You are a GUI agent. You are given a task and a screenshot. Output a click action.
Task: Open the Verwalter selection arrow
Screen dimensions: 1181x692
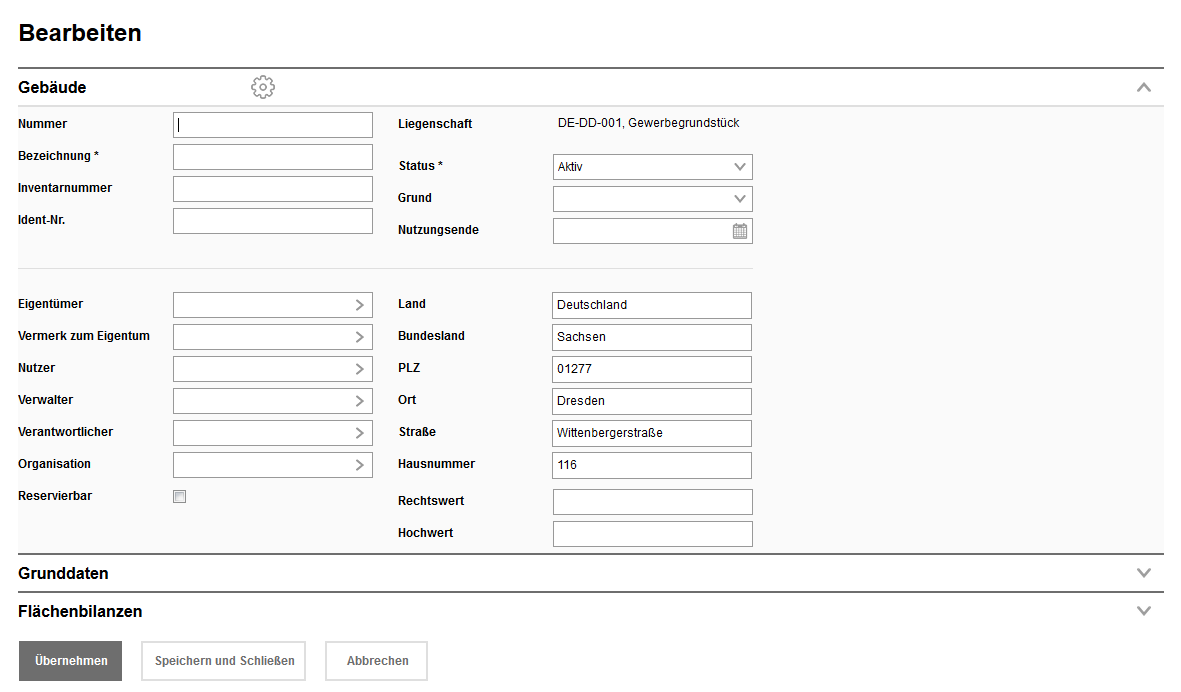click(x=360, y=401)
